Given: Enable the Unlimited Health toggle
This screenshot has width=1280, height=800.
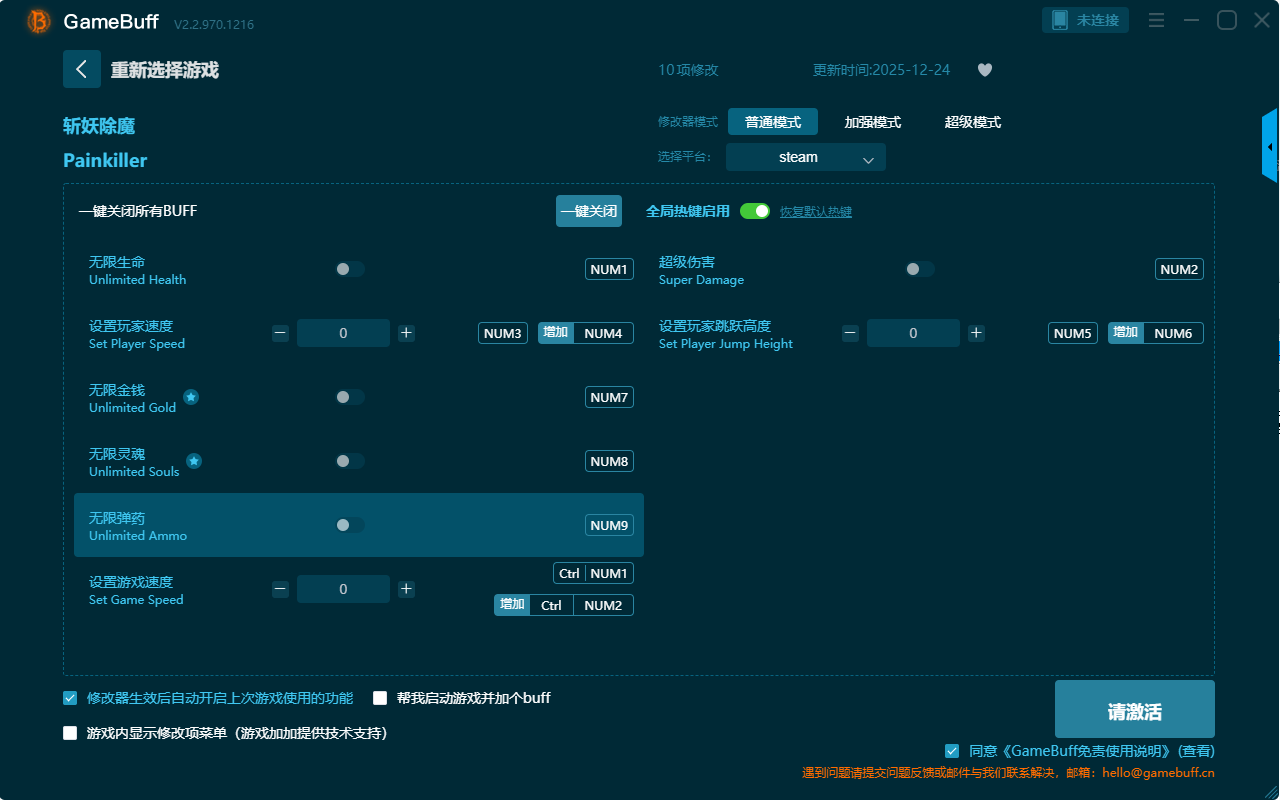Looking at the screenshot, I should click(x=349, y=269).
